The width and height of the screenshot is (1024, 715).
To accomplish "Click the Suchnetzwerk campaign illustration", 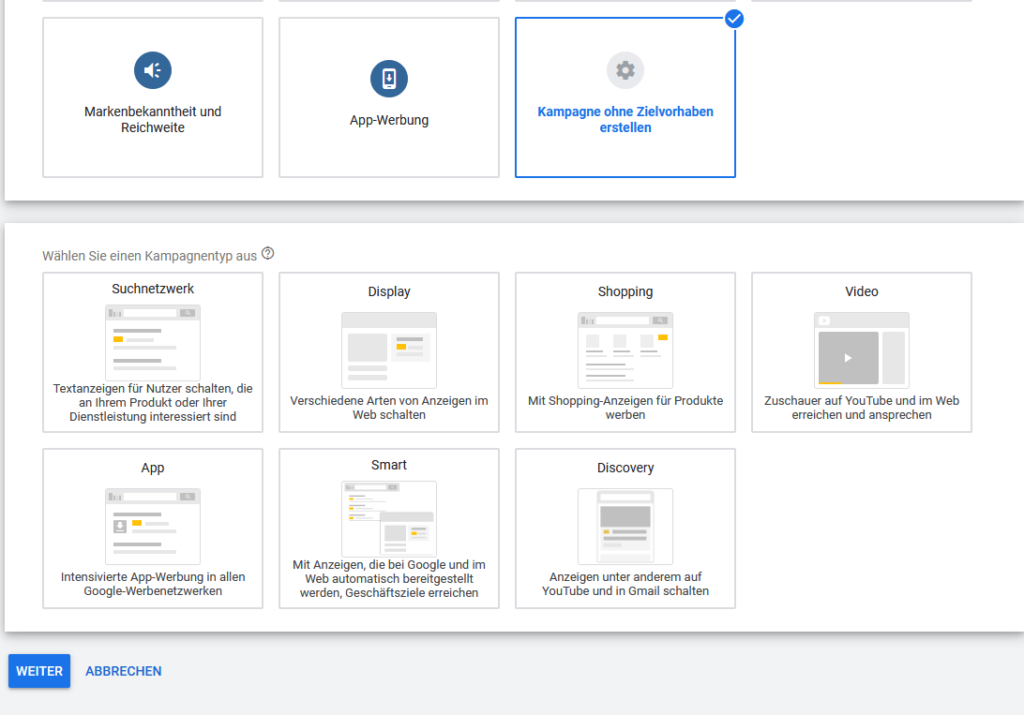I will (x=153, y=342).
